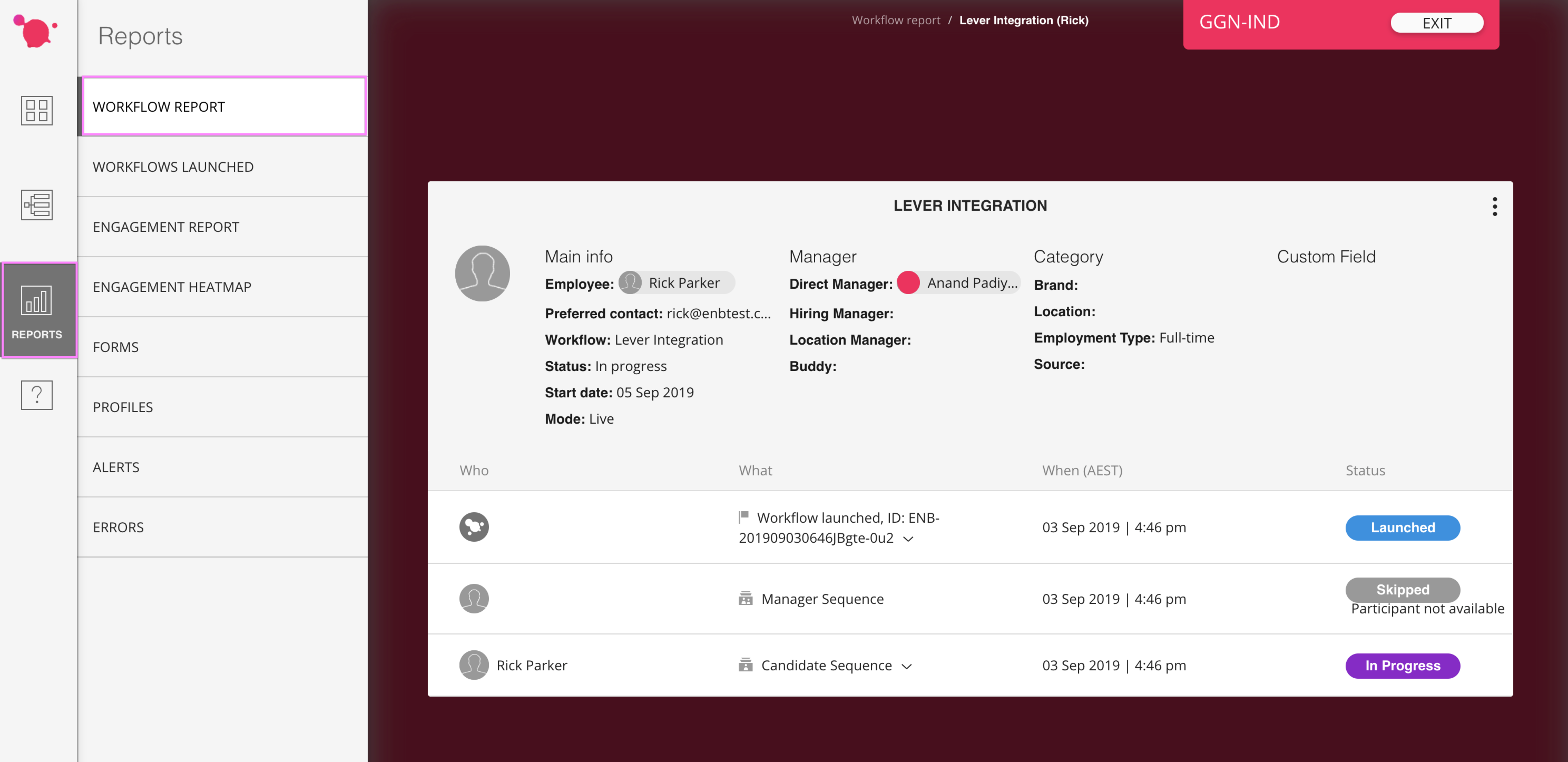Click the EXIT button
The height and width of the screenshot is (762, 1568).
[1436, 23]
